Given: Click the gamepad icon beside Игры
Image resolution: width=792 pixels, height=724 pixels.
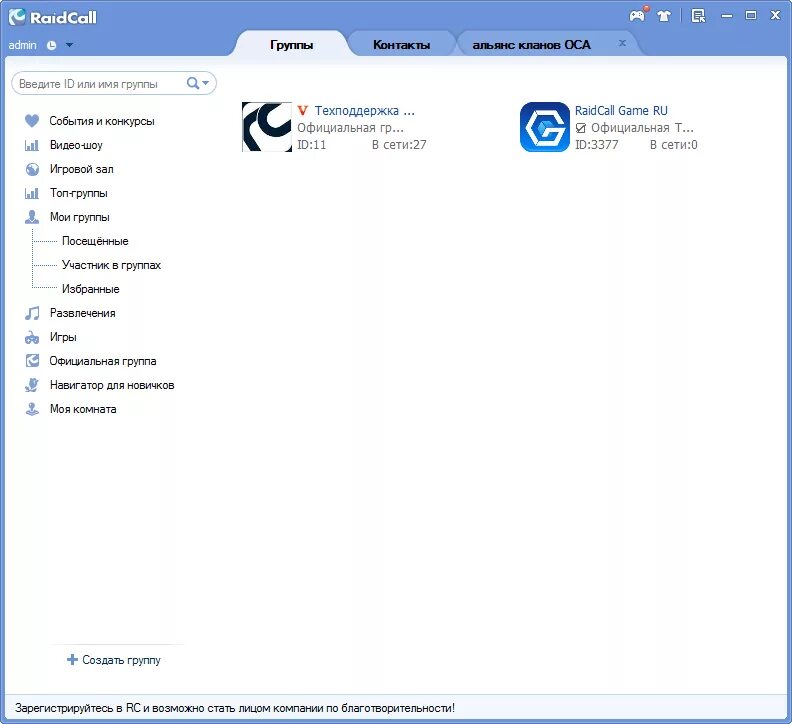Looking at the screenshot, I should (x=32, y=337).
